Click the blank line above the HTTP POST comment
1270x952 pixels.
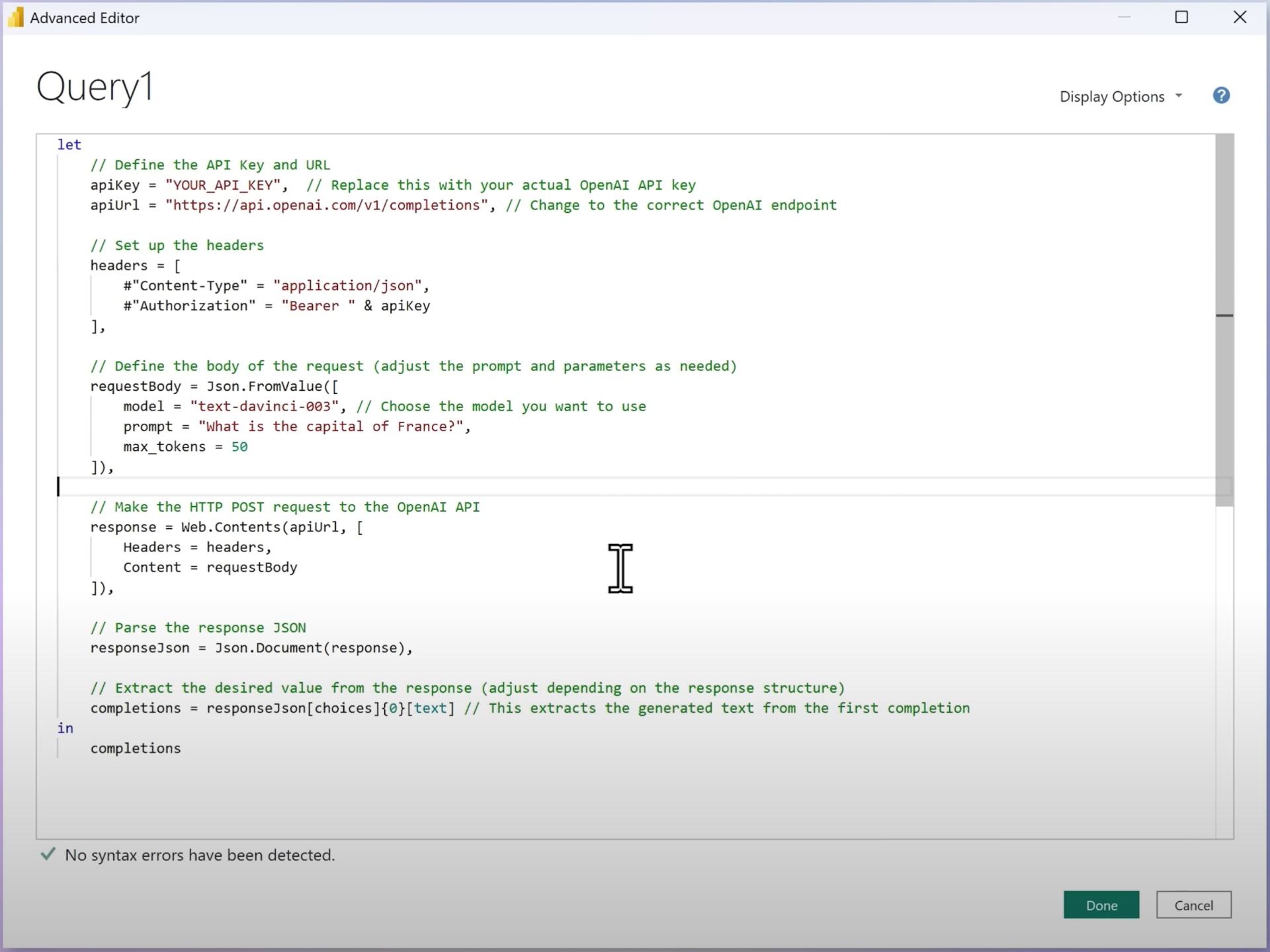[635, 487]
